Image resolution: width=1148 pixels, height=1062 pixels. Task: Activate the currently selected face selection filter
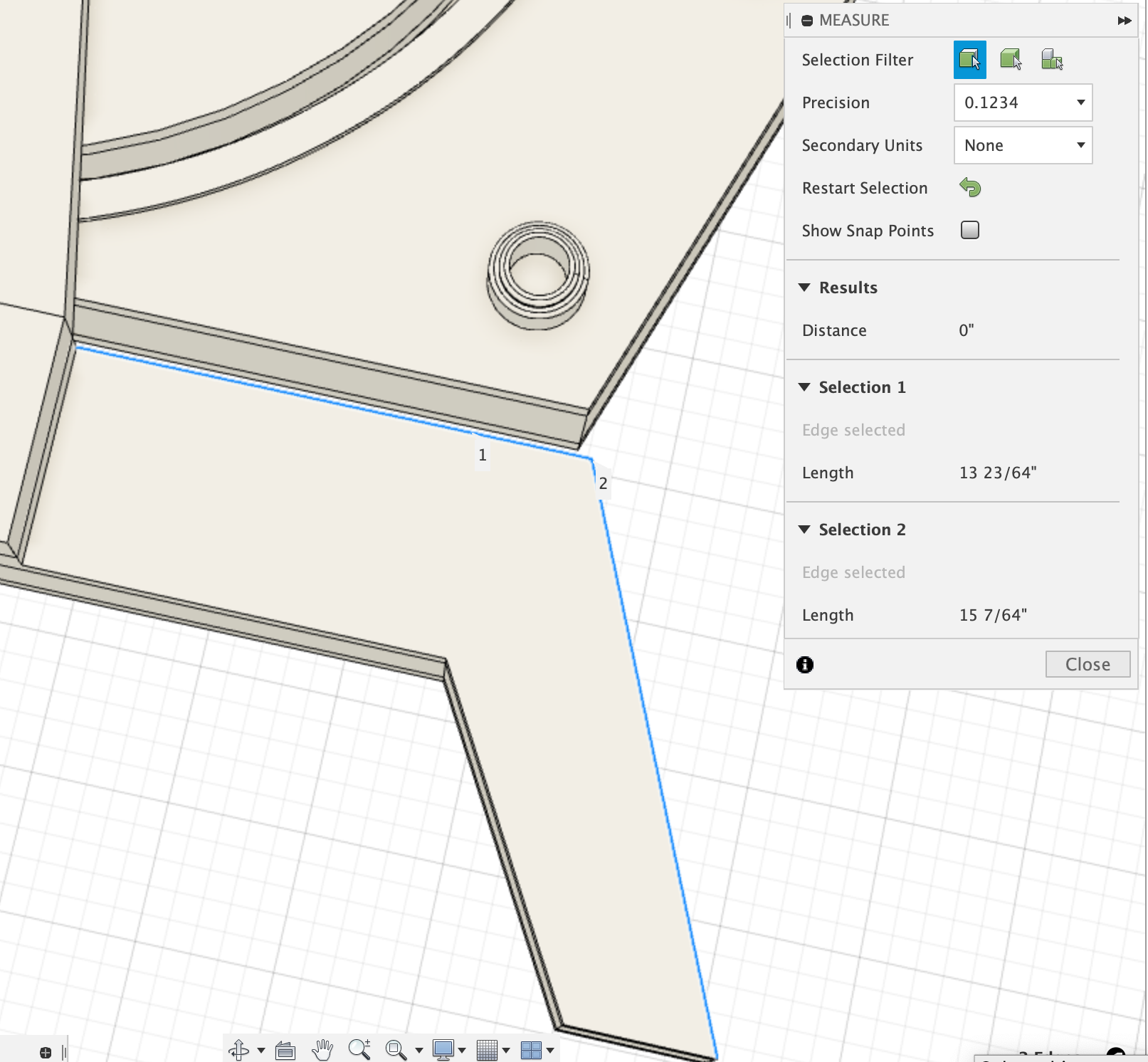pos(969,61)
